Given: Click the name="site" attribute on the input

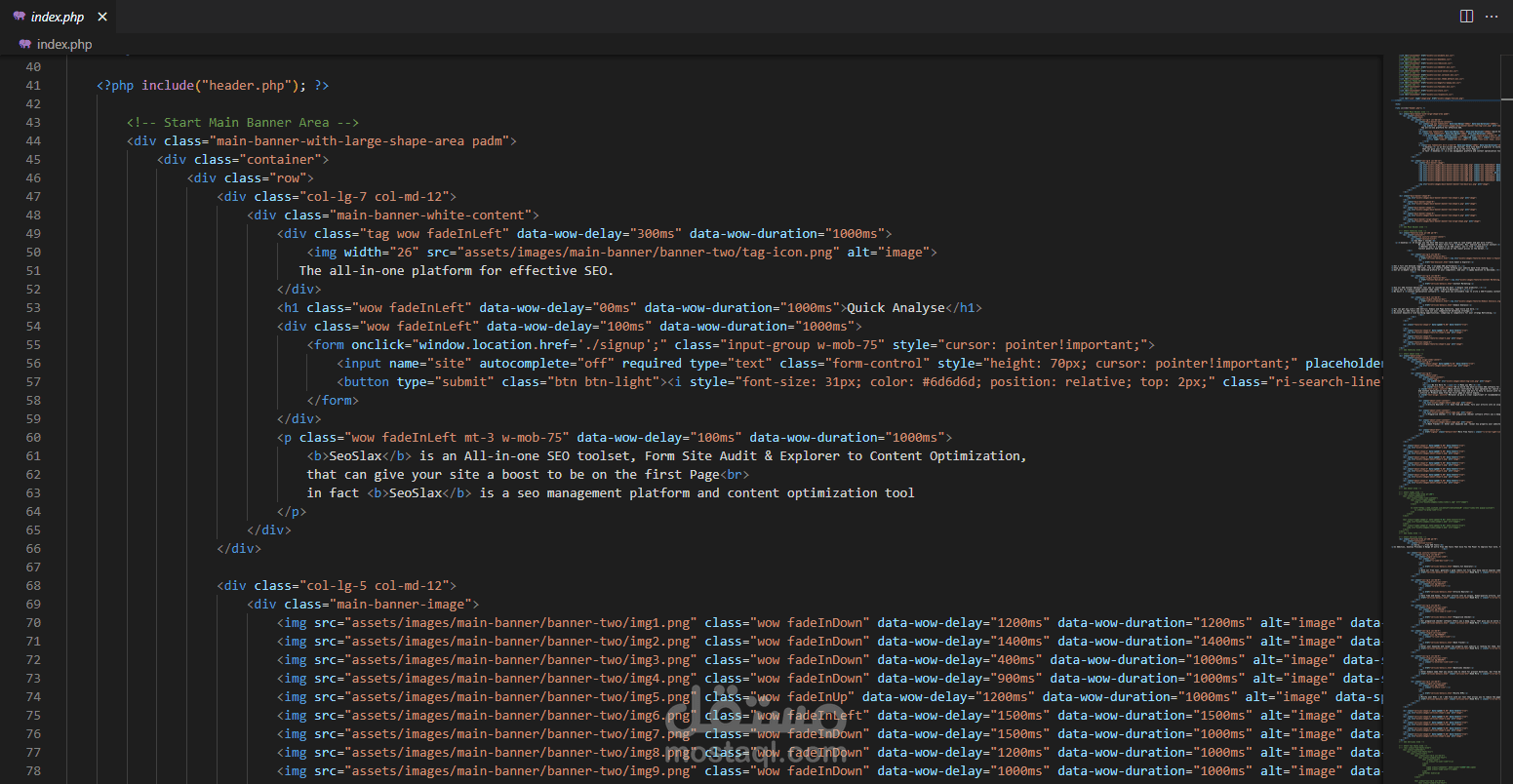Looking at the screenshot, I should [430, 363].
